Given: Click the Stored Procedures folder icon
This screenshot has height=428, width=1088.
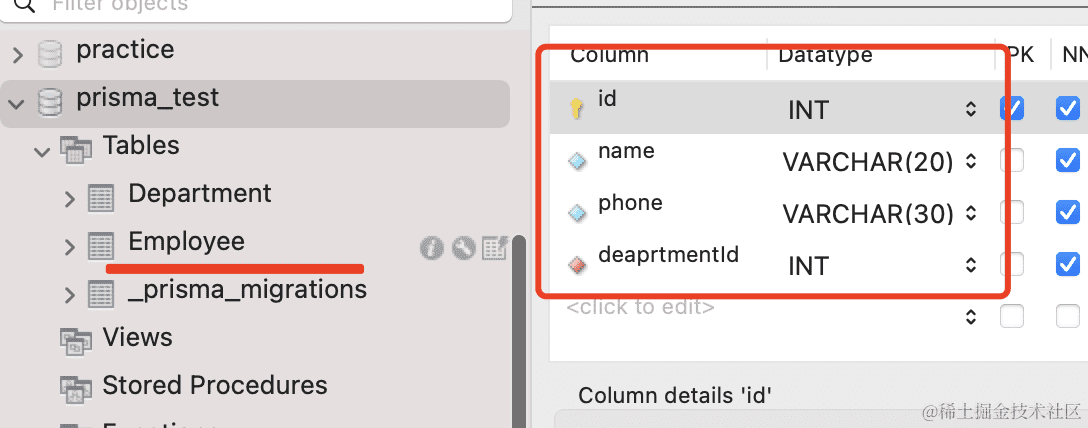Looking at the screenshot, I should click(75, 389).
